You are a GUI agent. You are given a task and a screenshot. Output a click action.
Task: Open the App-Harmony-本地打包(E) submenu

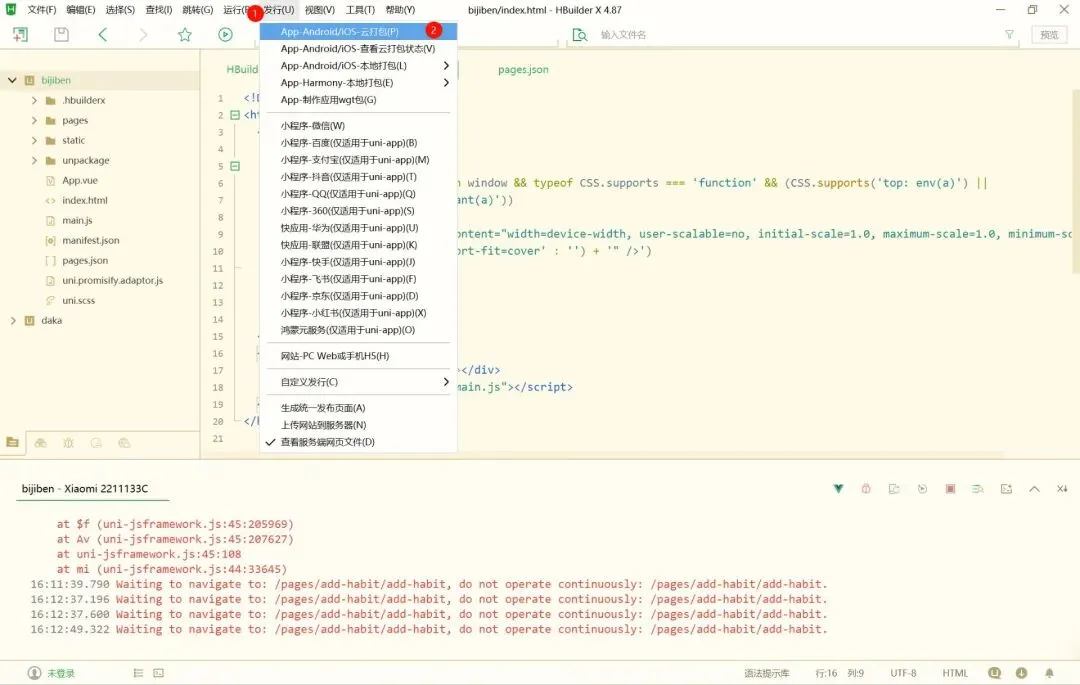tap(358, 83)
